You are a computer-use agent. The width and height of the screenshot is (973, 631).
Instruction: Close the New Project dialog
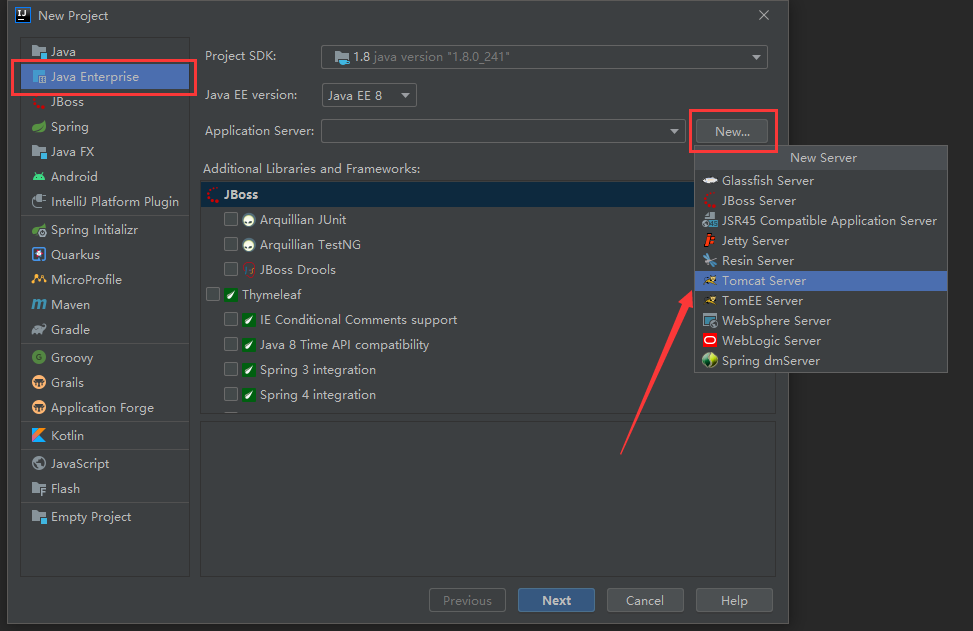[x=764, y=16]
